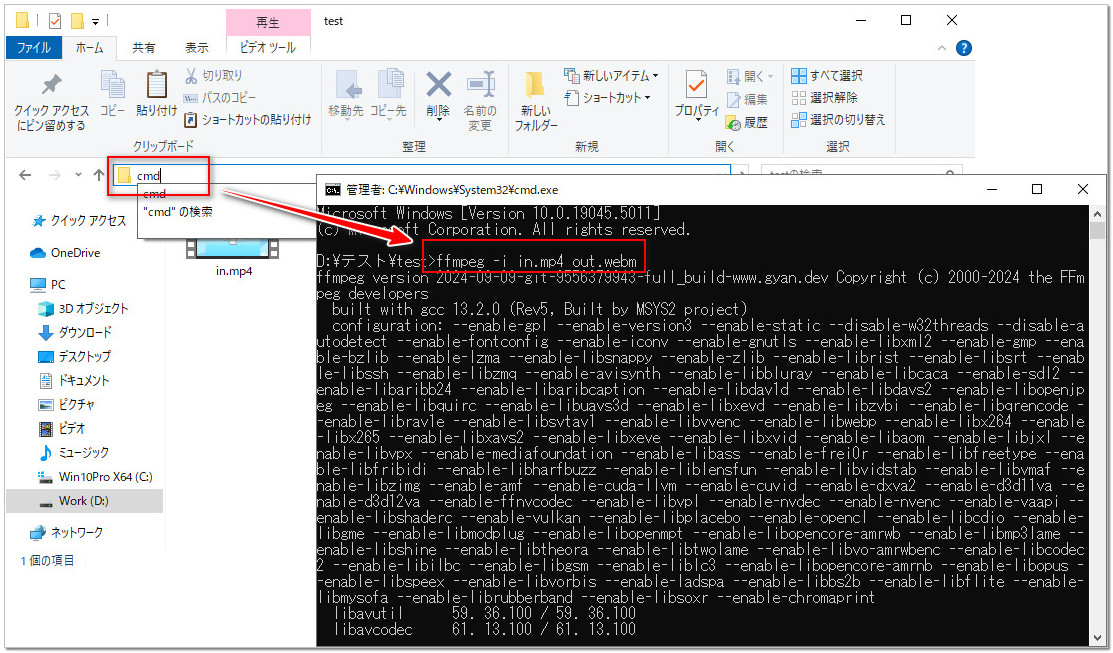Click History (履歴) in the ribbon
The image size is (1113, 653).
[x=747, y=122]
